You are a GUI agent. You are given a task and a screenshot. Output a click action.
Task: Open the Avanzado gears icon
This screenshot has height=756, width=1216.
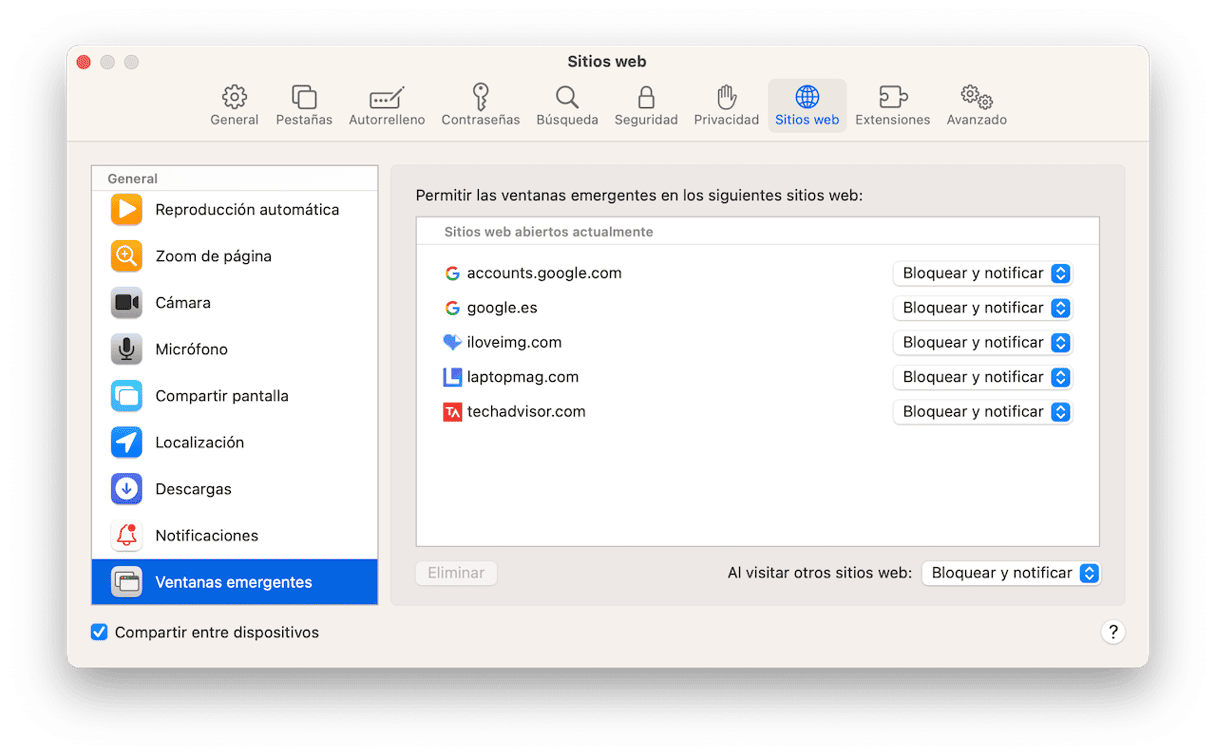pos(976,97)
